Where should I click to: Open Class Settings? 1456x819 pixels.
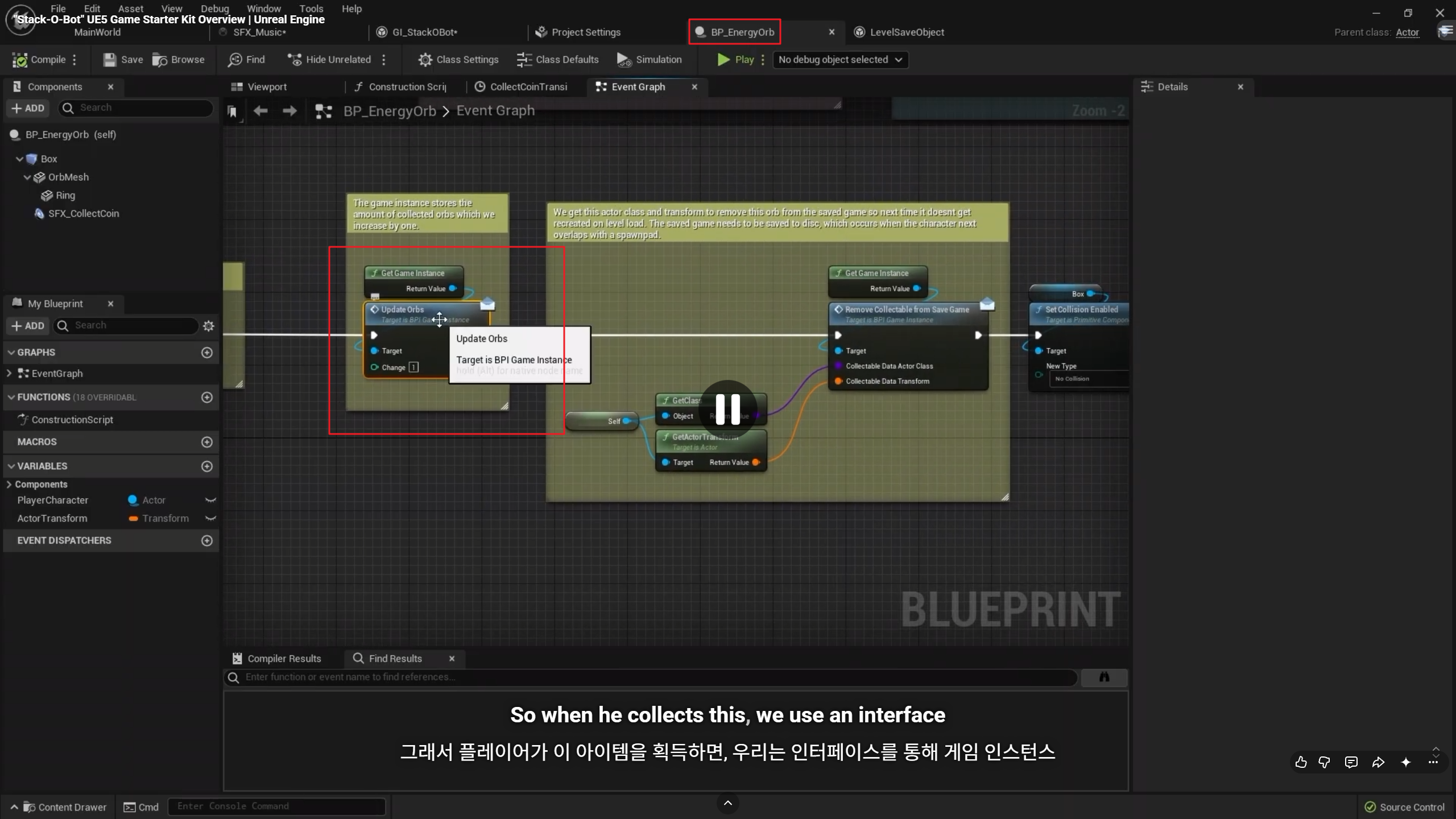[x=458, y=60]
